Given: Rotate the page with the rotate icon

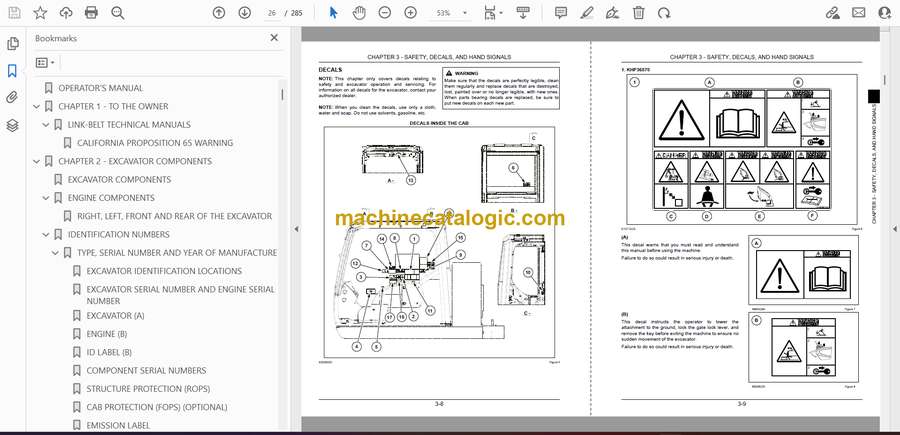Looking at the screenshot, I should [664, 13].
